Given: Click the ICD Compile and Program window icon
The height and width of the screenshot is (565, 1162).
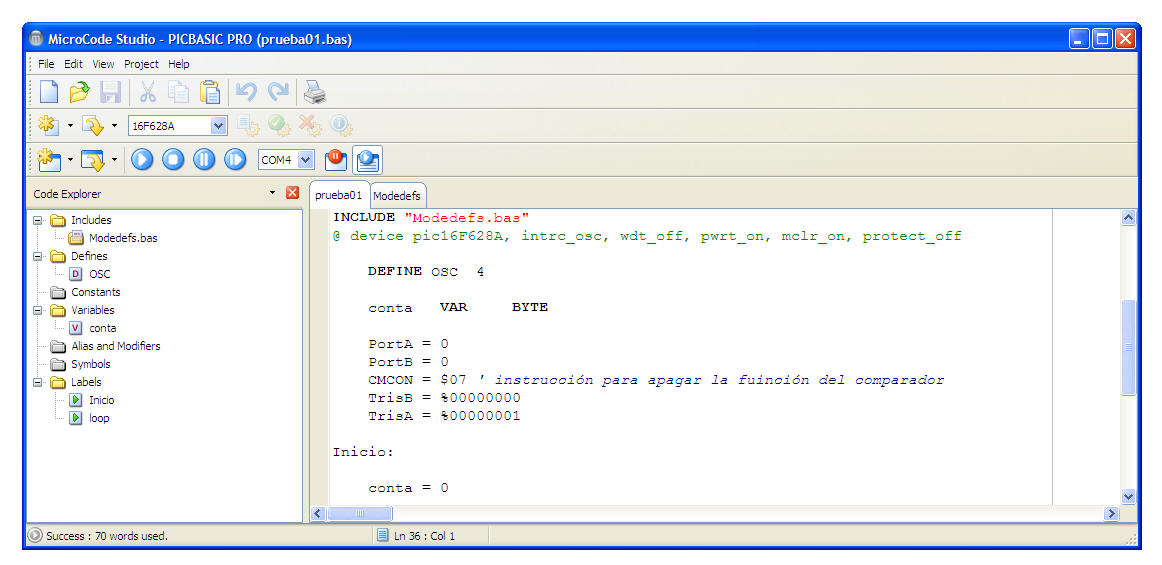Looking at the screenshot, I should pos(93,159).
